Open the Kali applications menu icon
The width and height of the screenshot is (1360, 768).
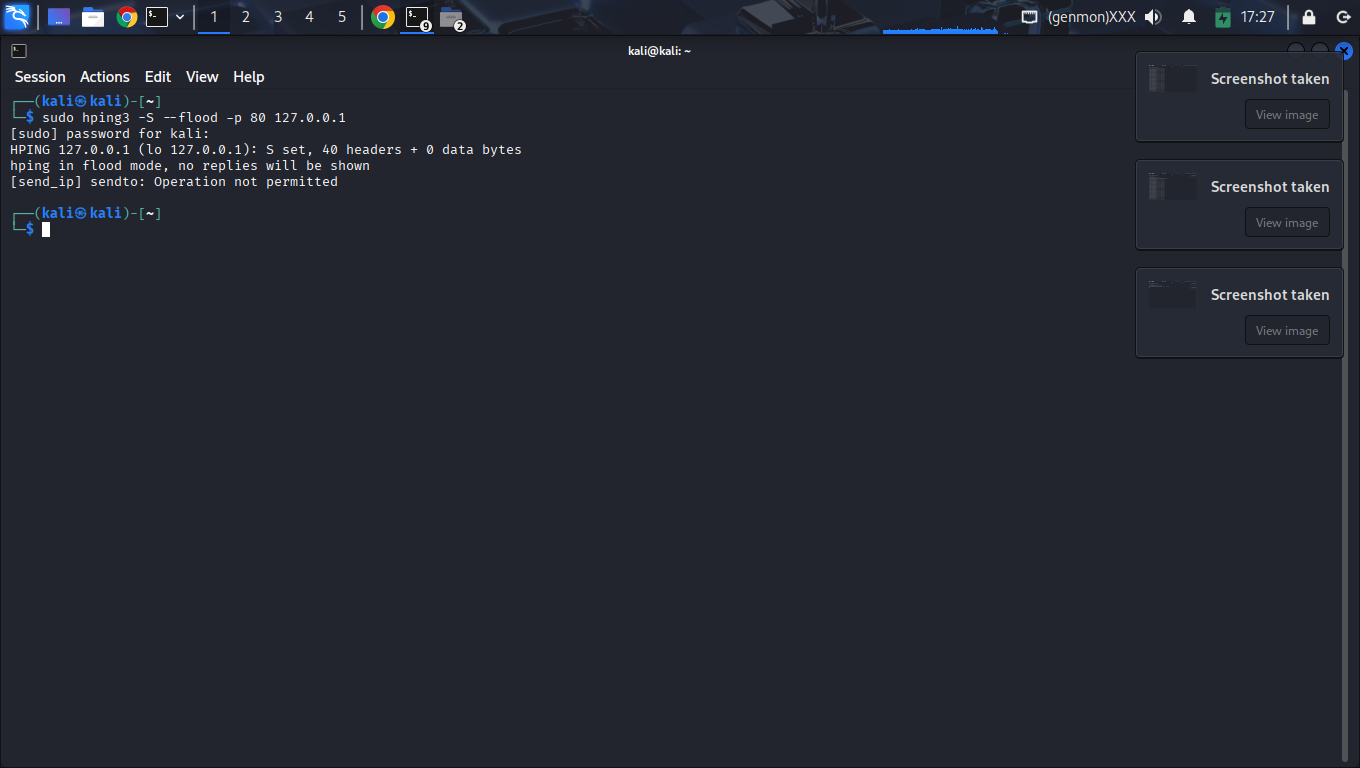[17, 17]
